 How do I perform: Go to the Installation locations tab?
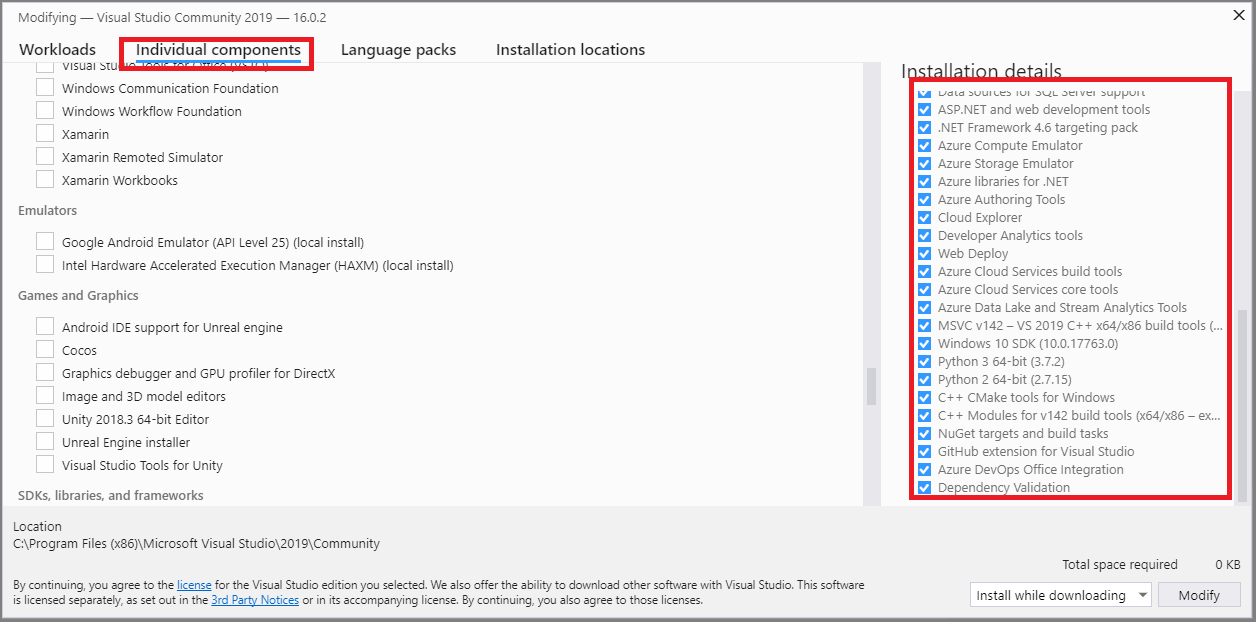[570, 50]
